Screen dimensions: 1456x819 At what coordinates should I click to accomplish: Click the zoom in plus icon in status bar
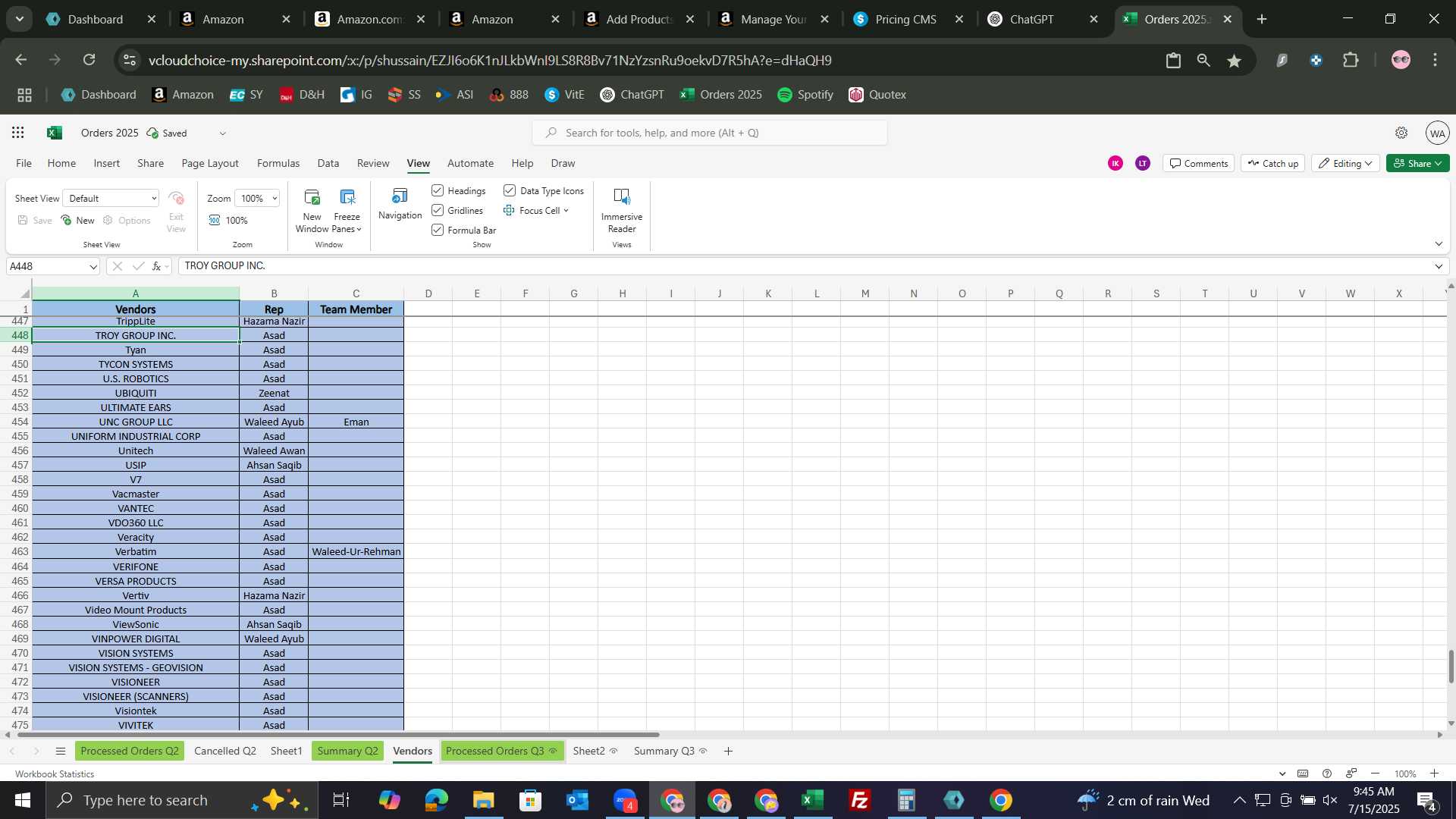[1434, 773]
